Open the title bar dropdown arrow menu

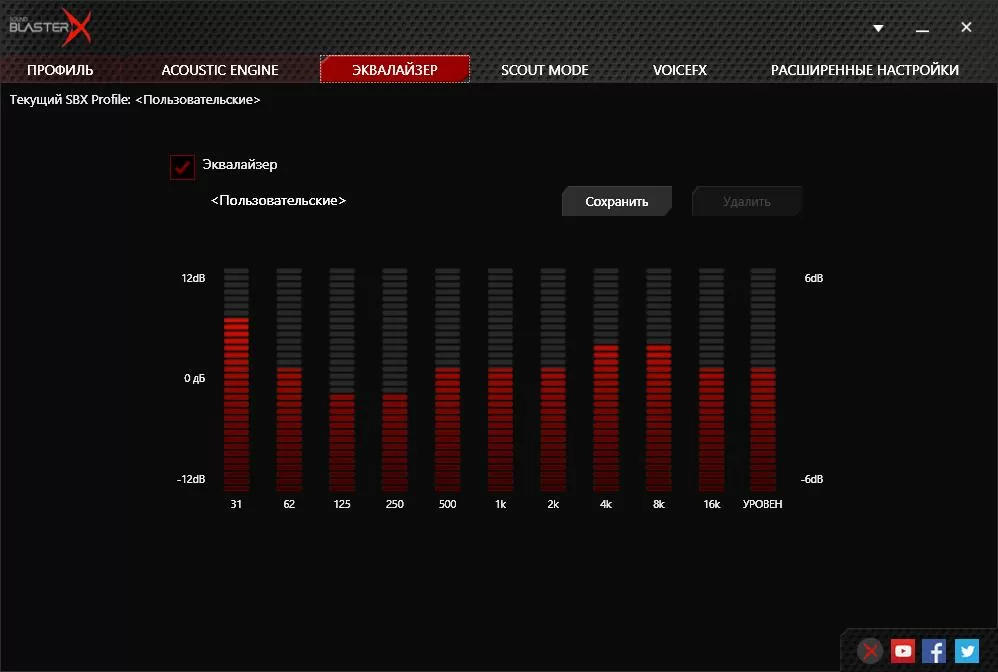pos(878,28)
